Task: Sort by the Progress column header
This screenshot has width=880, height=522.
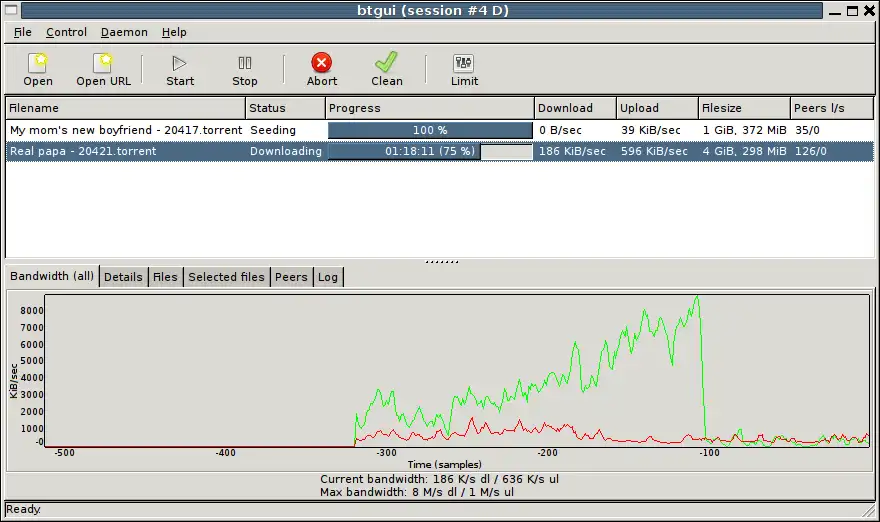Action: point(429,108)
